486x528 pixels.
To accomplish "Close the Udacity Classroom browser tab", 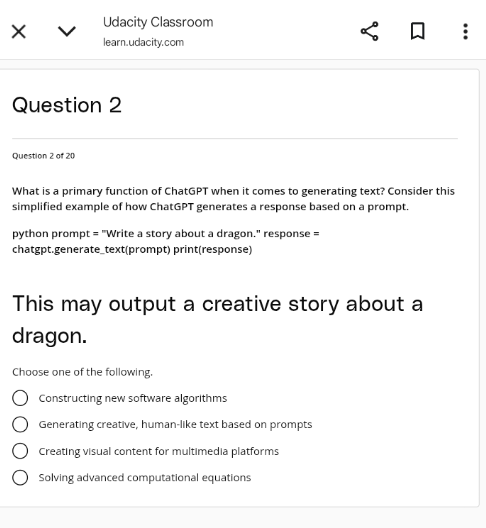I will pyautogui.click(x=19, y=32).
